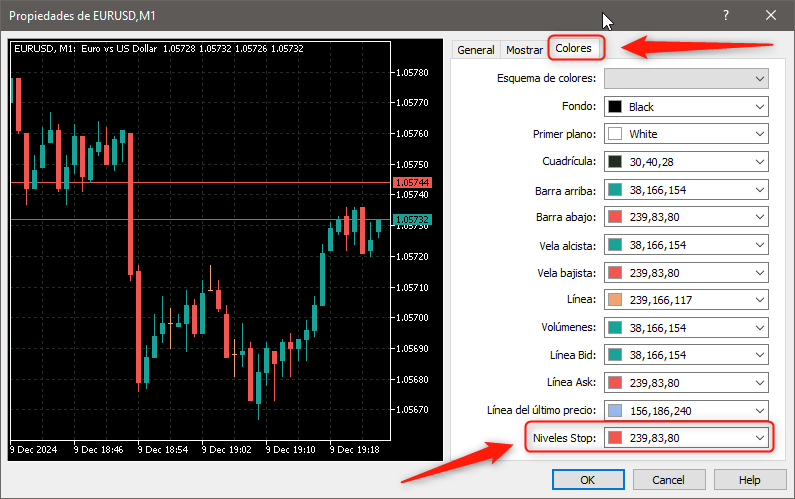This screenshot has height=499, width=795.
Task: Open the Mostrar tab
Action: (x=524, y=50)
